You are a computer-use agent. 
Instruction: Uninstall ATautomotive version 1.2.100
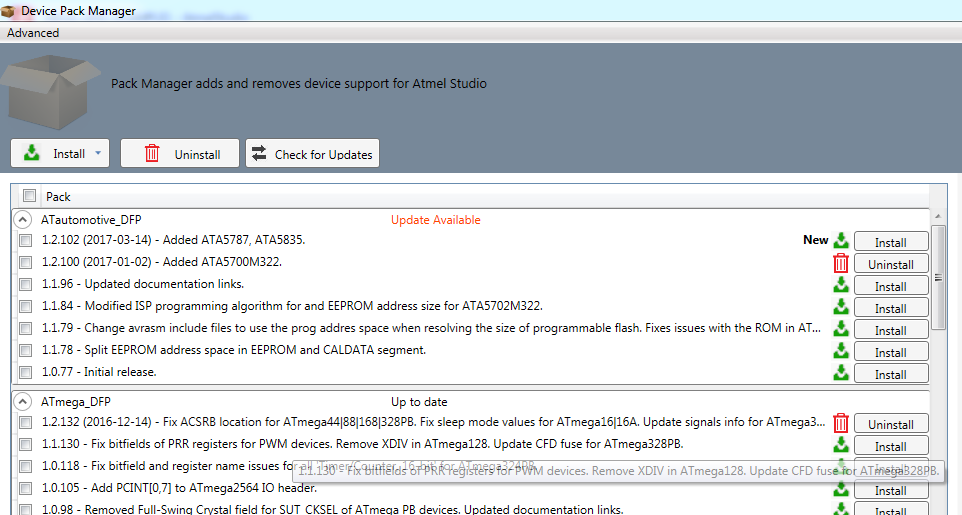[x=891, y=264]
